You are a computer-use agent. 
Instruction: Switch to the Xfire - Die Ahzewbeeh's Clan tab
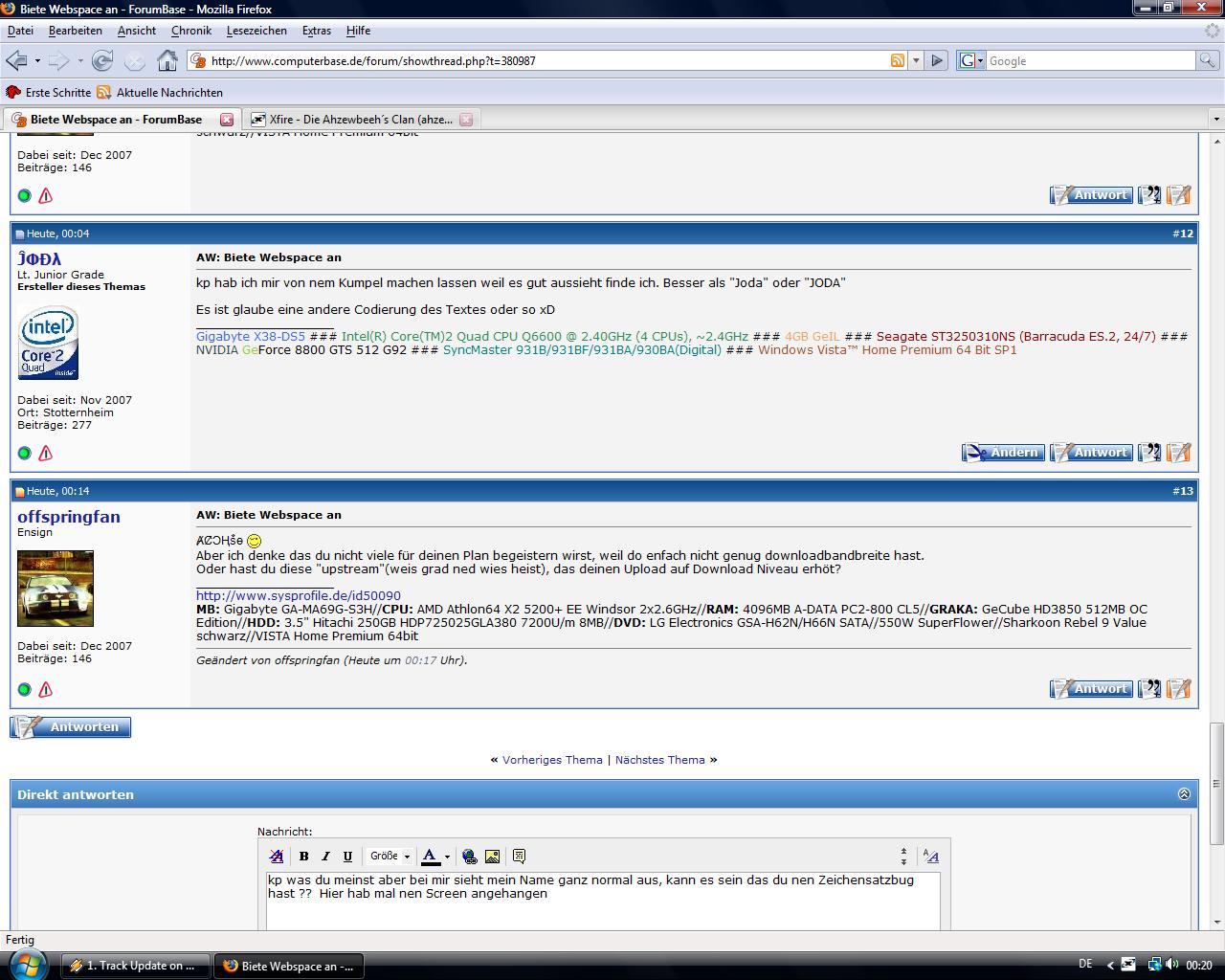[x=361, y=120]
